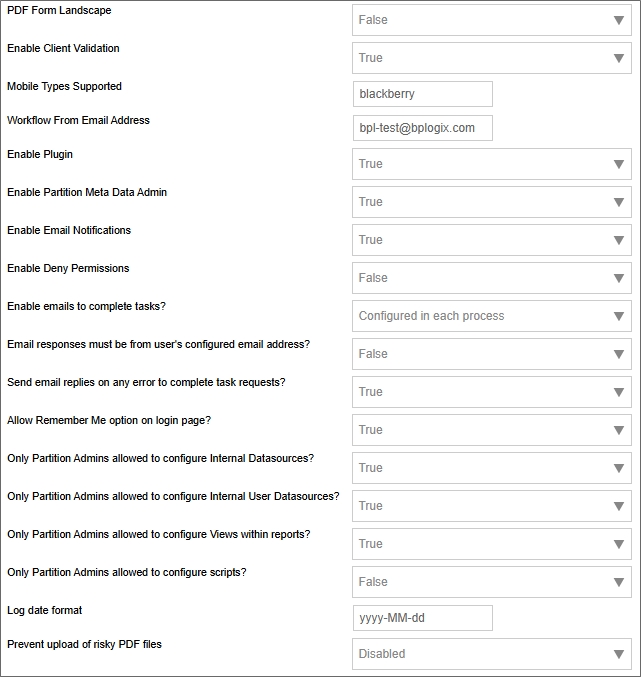Open dropdown for email responses from configured address

[491, 354]
